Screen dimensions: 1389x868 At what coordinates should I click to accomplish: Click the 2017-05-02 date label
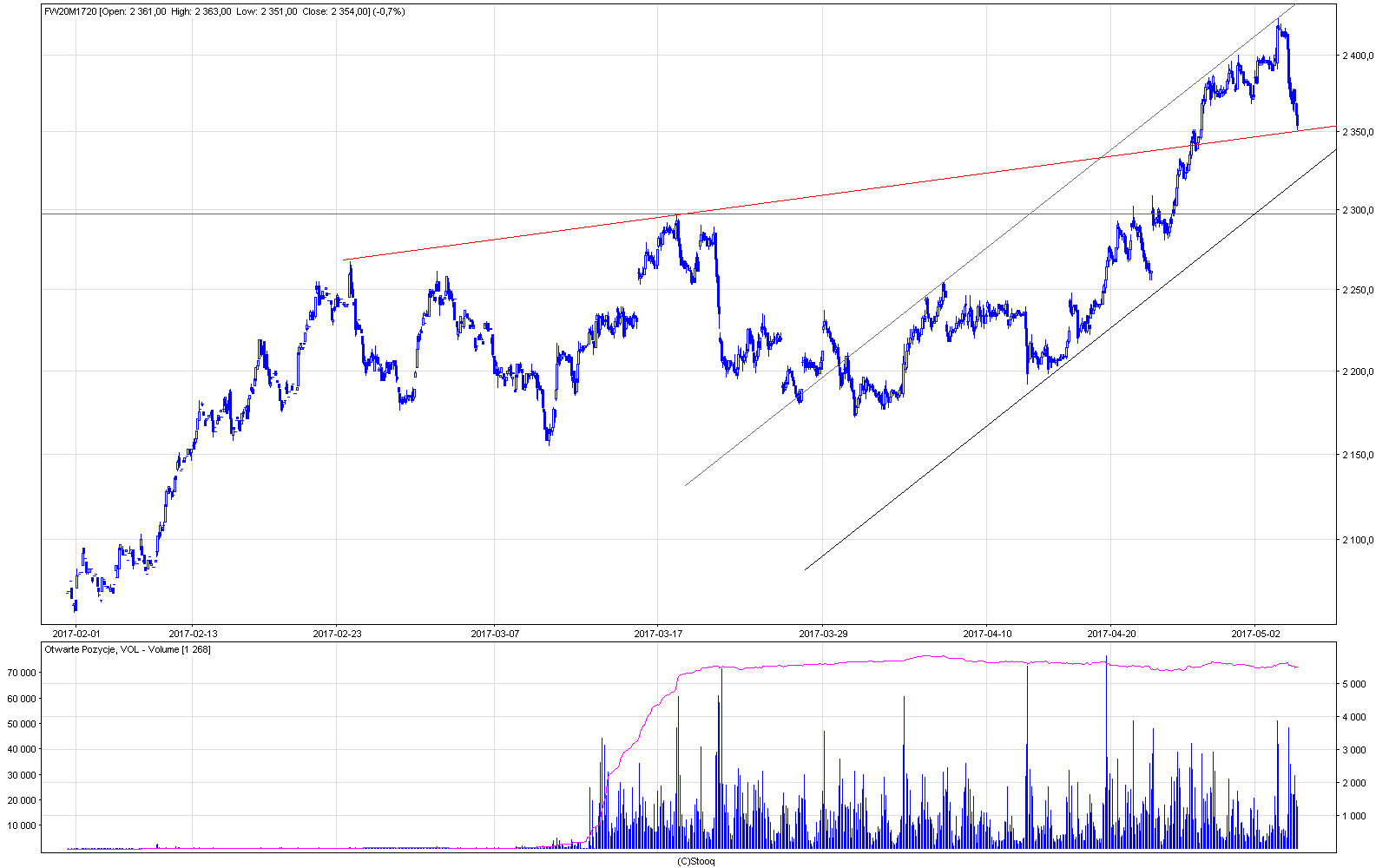pos(1255,634)
